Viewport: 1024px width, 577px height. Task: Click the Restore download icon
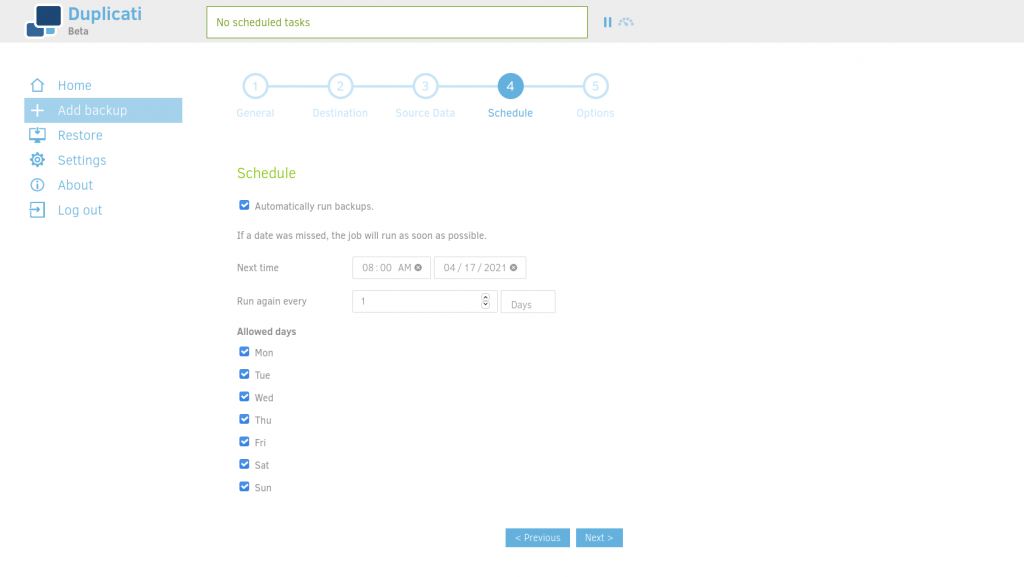click(x=37, y=135)
